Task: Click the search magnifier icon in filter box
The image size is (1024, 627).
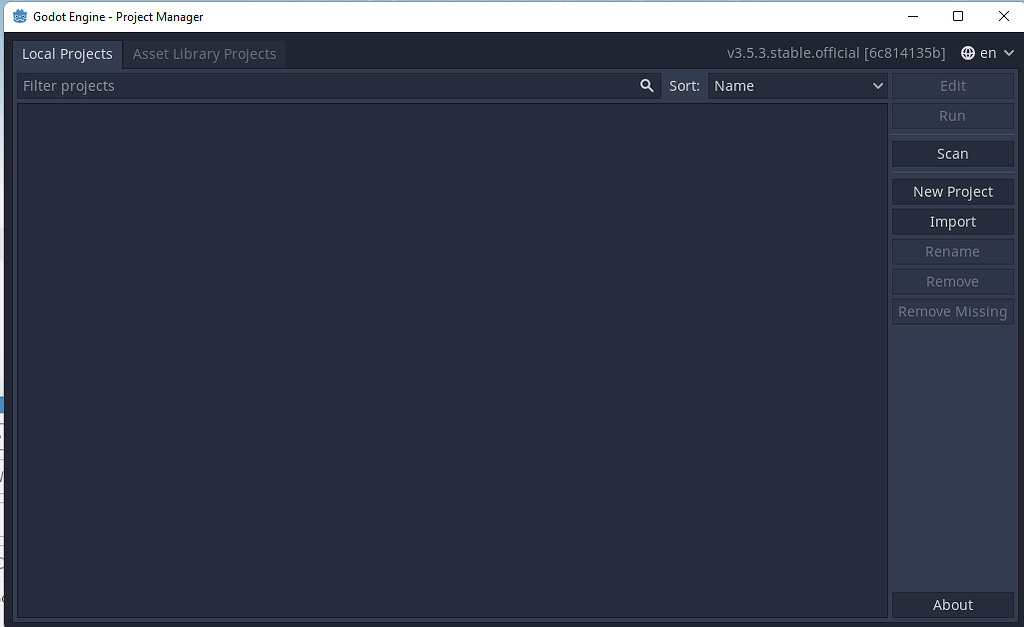Action: click(647, 86)
